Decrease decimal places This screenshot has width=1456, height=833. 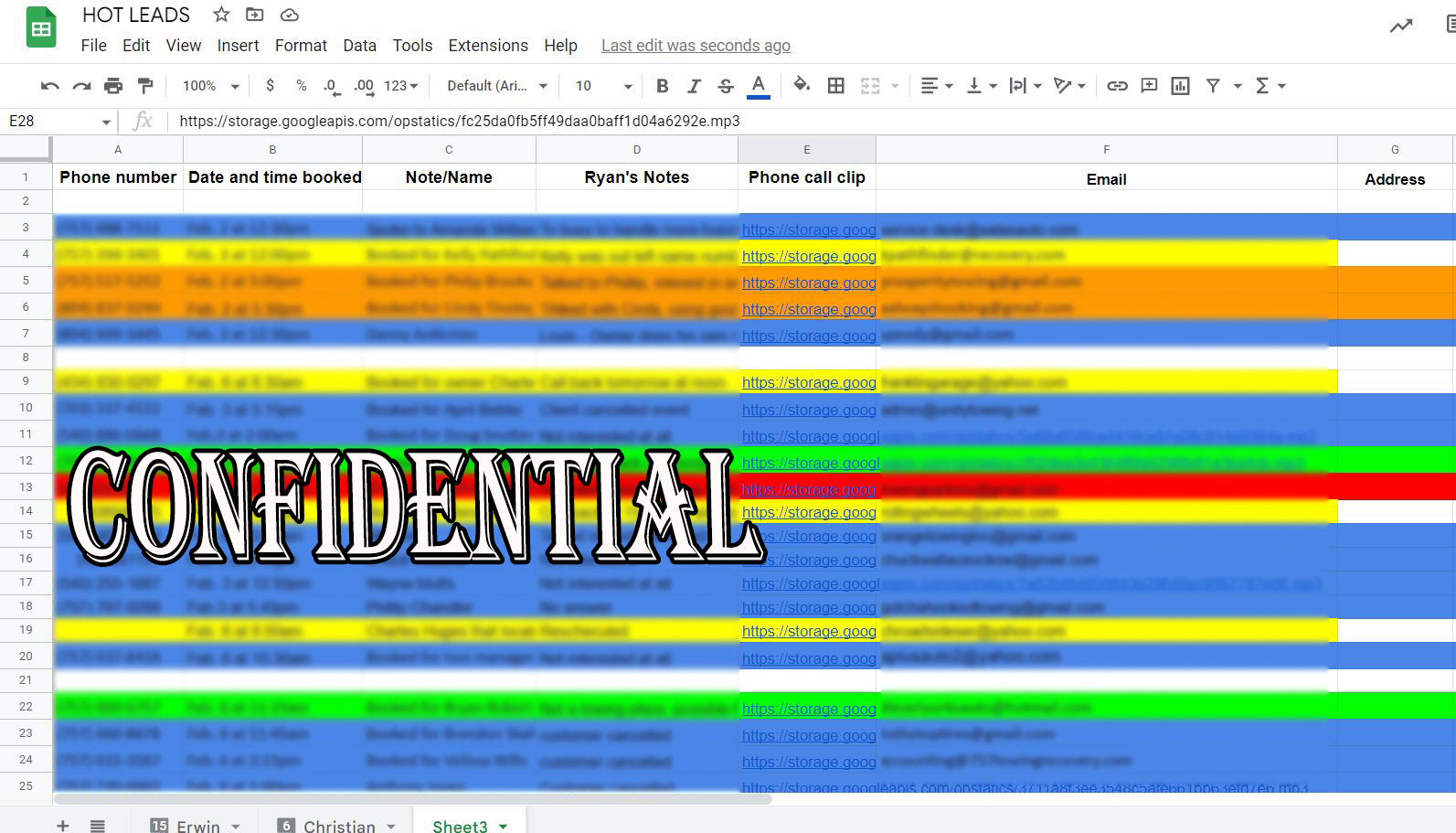pos(332,86)
